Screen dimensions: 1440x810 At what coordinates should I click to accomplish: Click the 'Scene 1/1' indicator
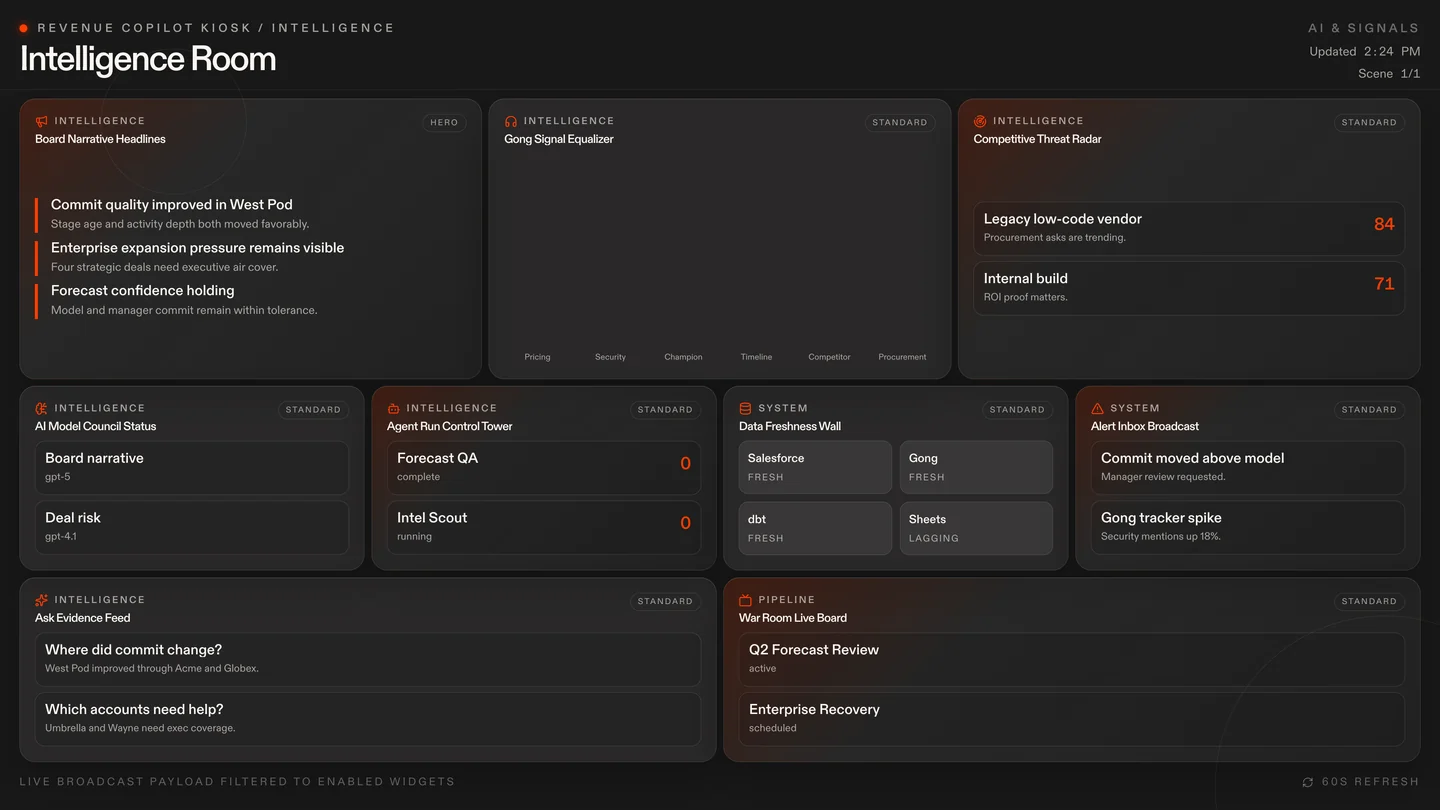[1389, 73]
